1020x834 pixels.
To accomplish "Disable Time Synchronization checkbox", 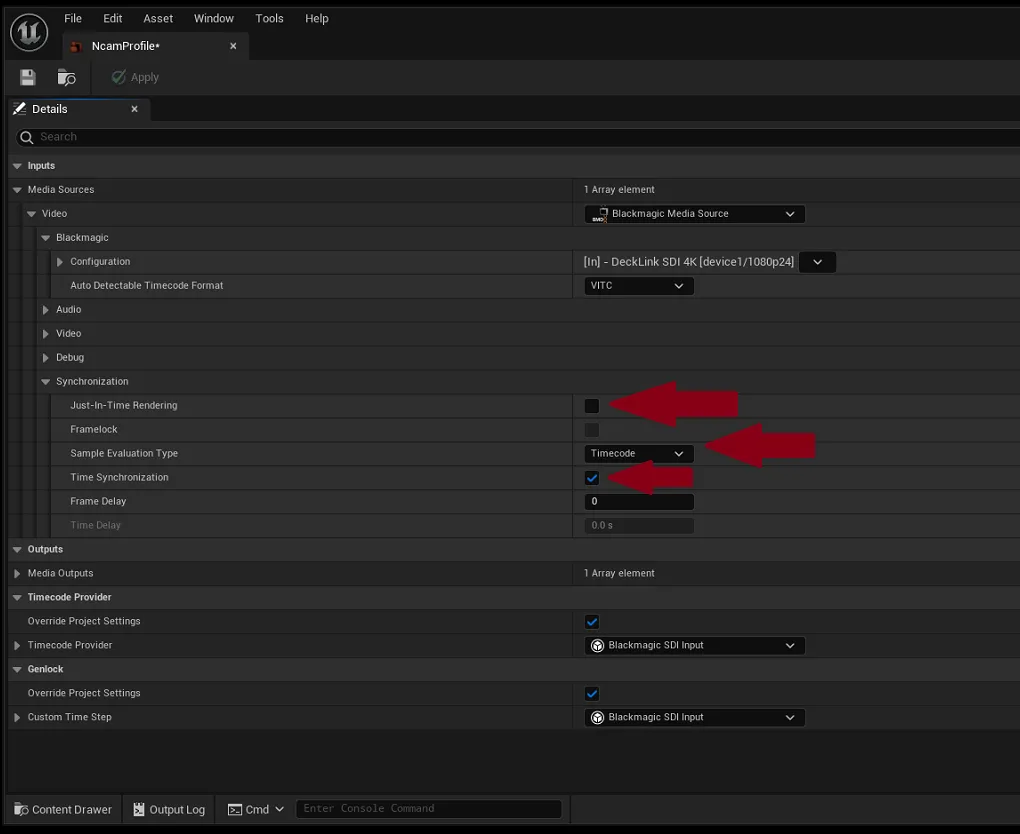I will pos(592,478).
